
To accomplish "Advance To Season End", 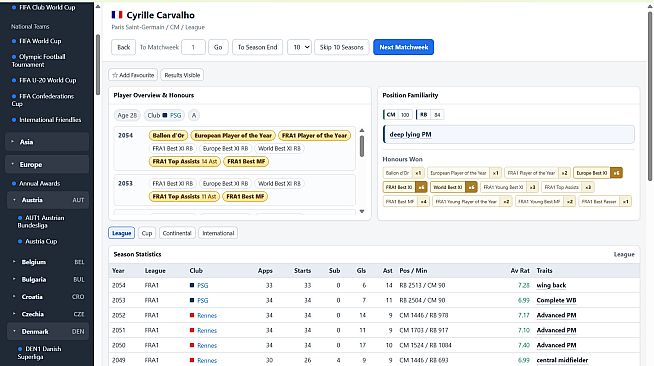I will (x=257, y=47).
